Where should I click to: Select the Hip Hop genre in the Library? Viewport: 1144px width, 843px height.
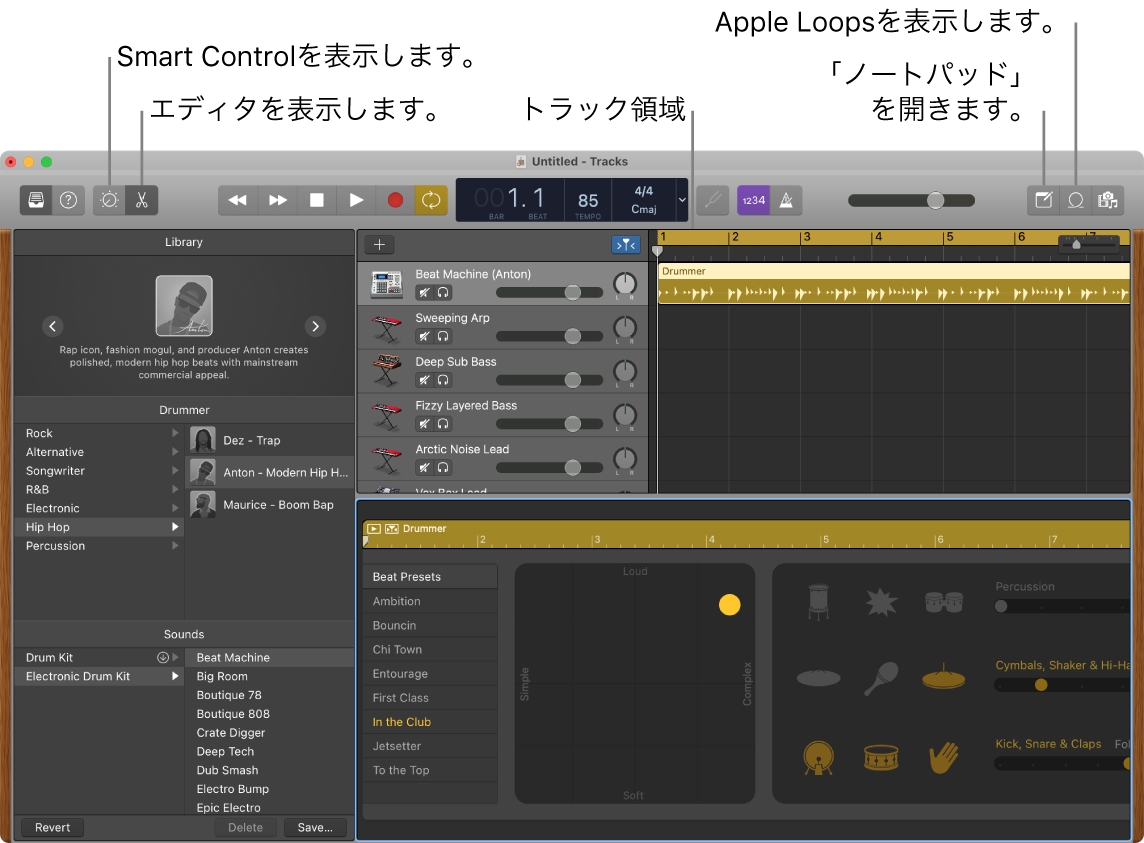(x=46, y=526)
